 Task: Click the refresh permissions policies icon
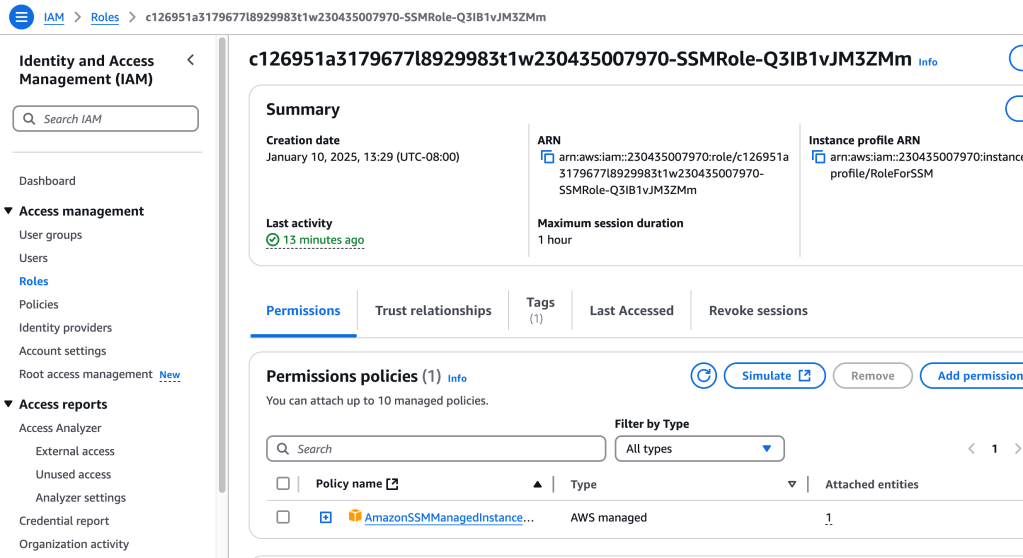tap(704, 376)
